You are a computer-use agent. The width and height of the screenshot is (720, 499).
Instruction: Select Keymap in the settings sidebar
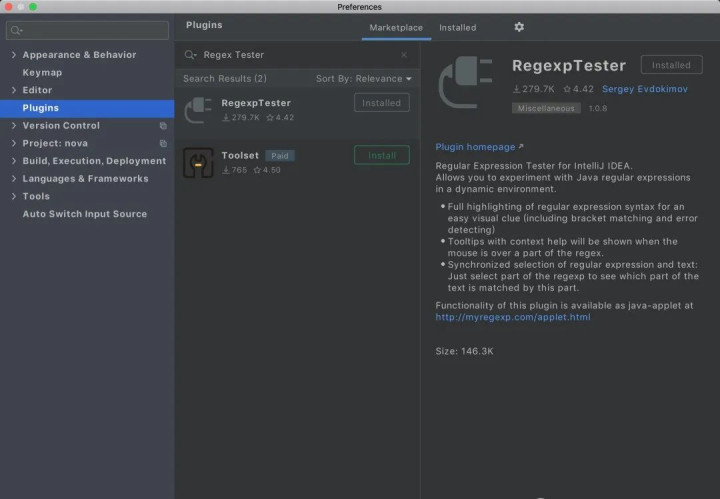42,73
